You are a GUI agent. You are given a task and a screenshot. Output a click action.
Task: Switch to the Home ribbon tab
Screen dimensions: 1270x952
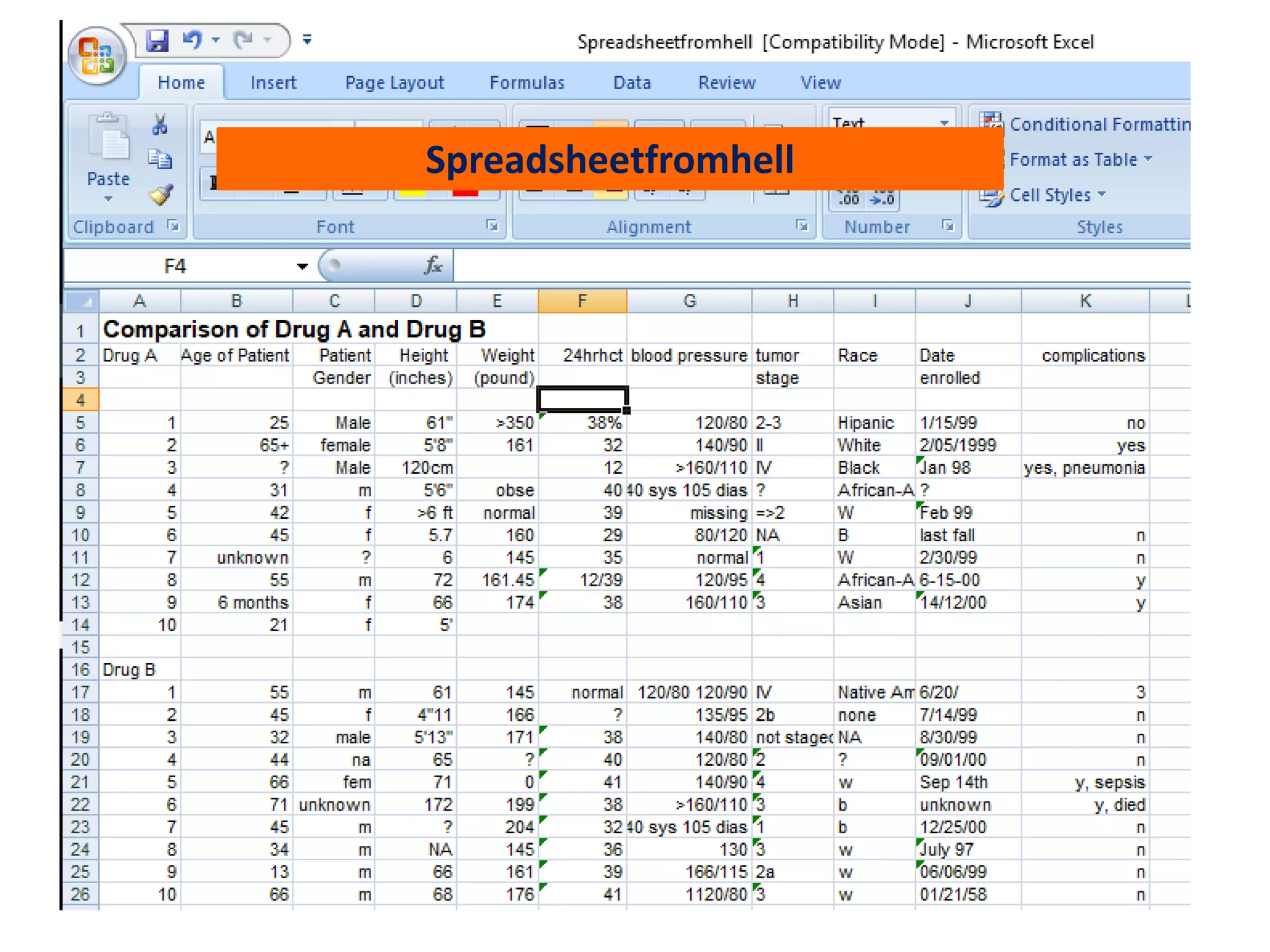point(181,82)
